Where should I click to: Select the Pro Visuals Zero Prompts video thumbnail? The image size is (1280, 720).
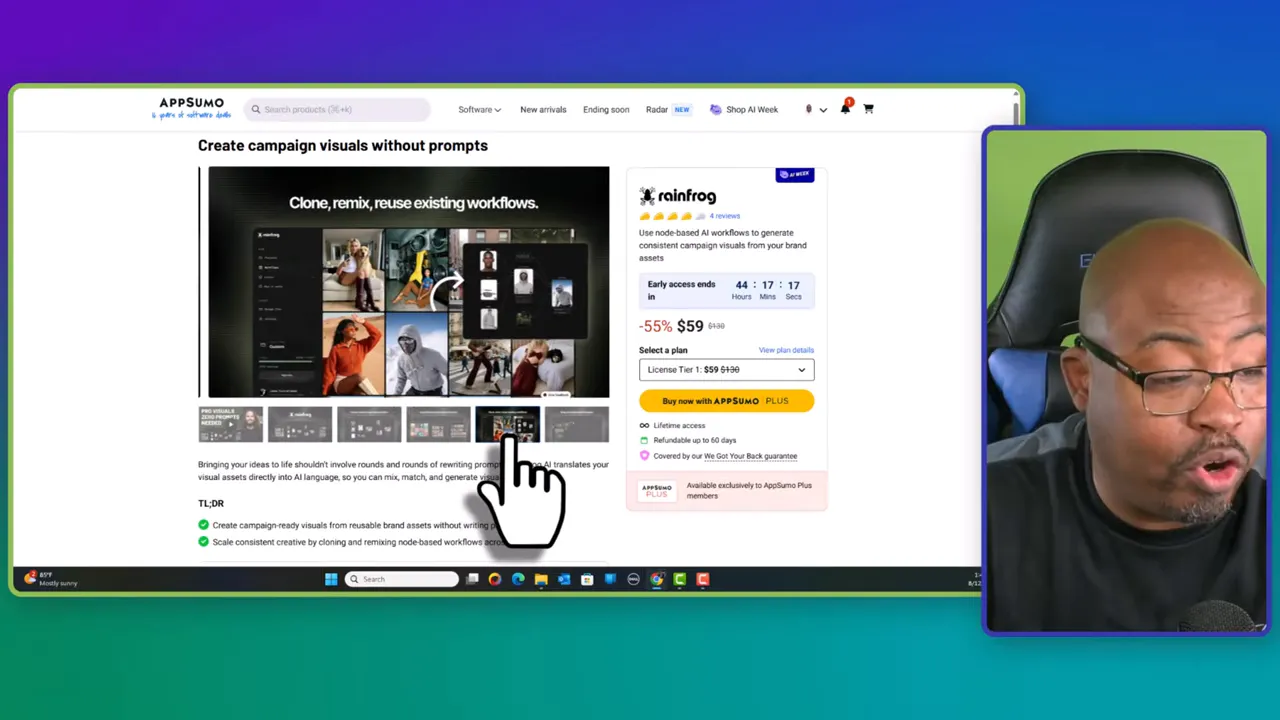[231, 424]
